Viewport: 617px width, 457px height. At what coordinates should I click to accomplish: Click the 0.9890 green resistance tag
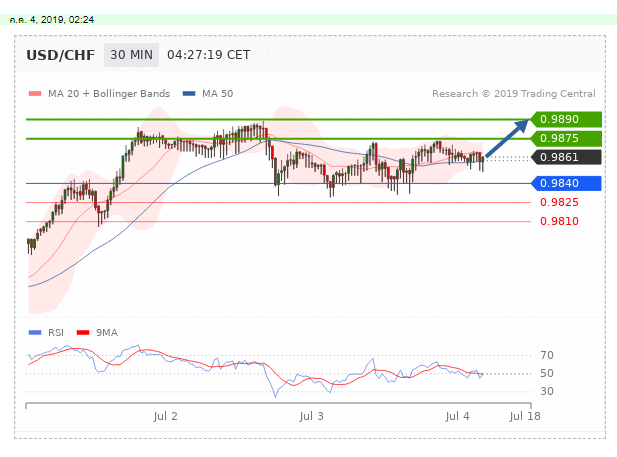(x=566, y=119)
